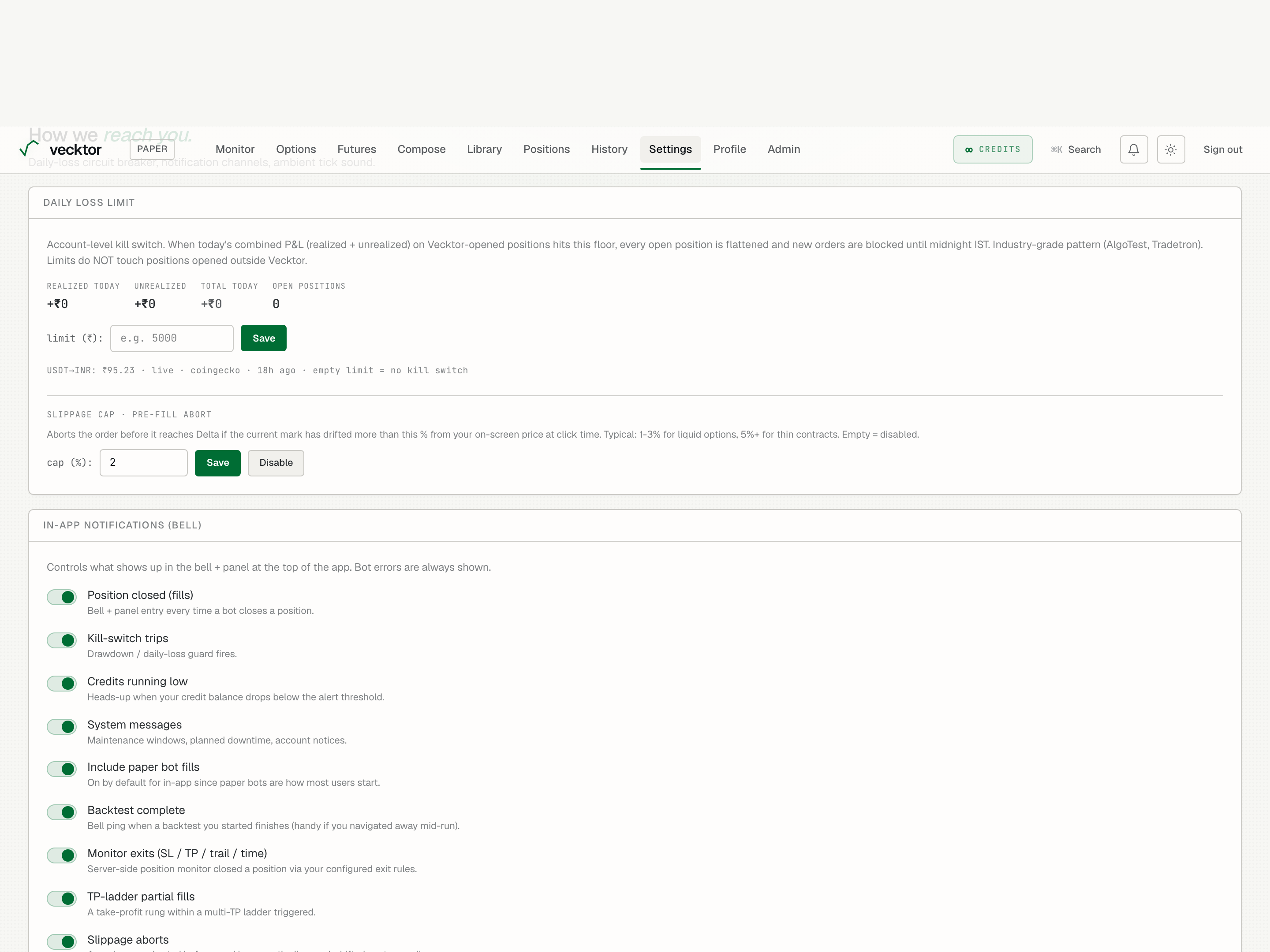View the Positions tab
This screenshot has width=1270, height=952.
click(x=546, y=149)
